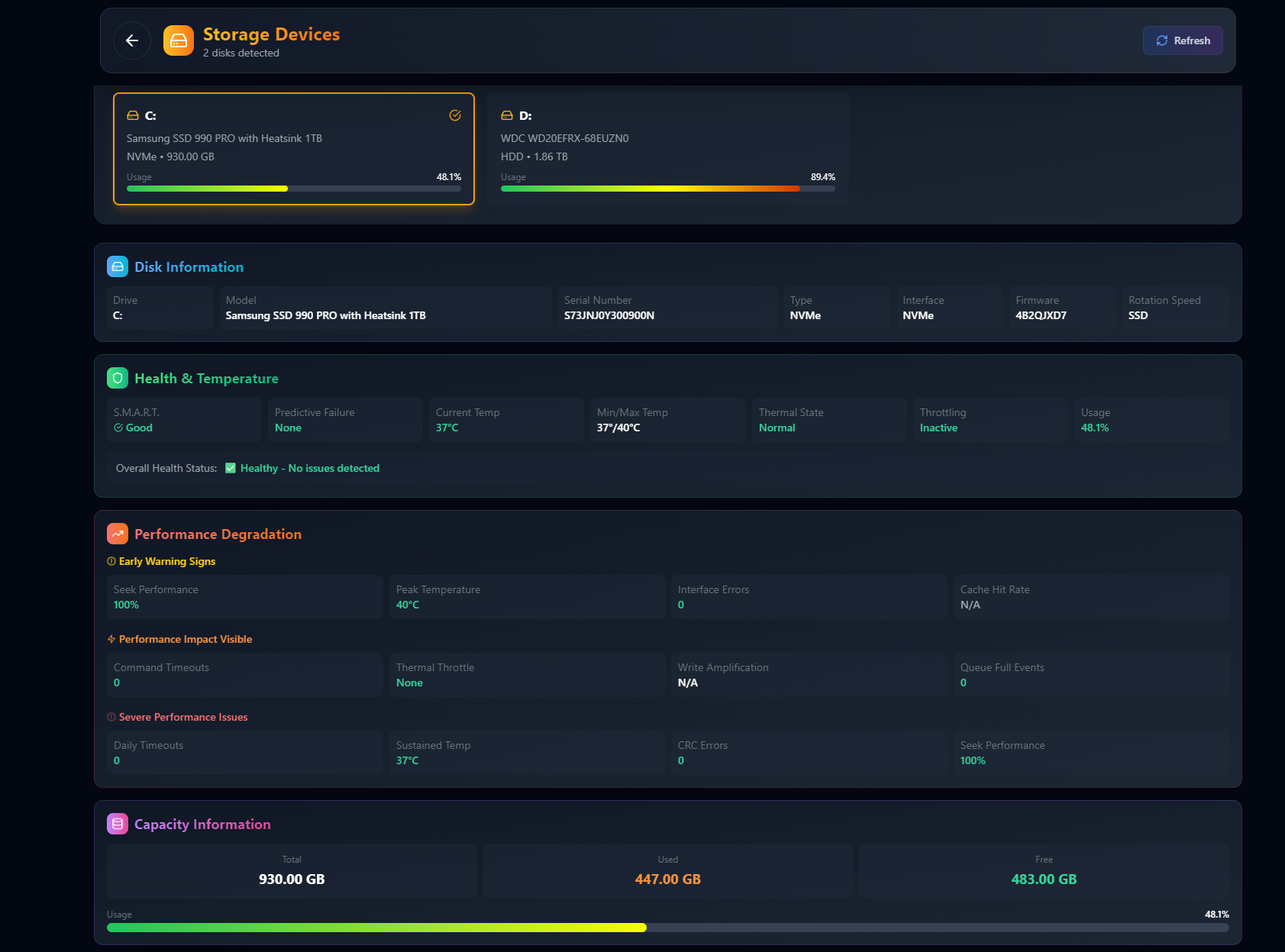Click the Serial Number field value
The width and height of the screenshot is (1285, 952).
[609, 315]
